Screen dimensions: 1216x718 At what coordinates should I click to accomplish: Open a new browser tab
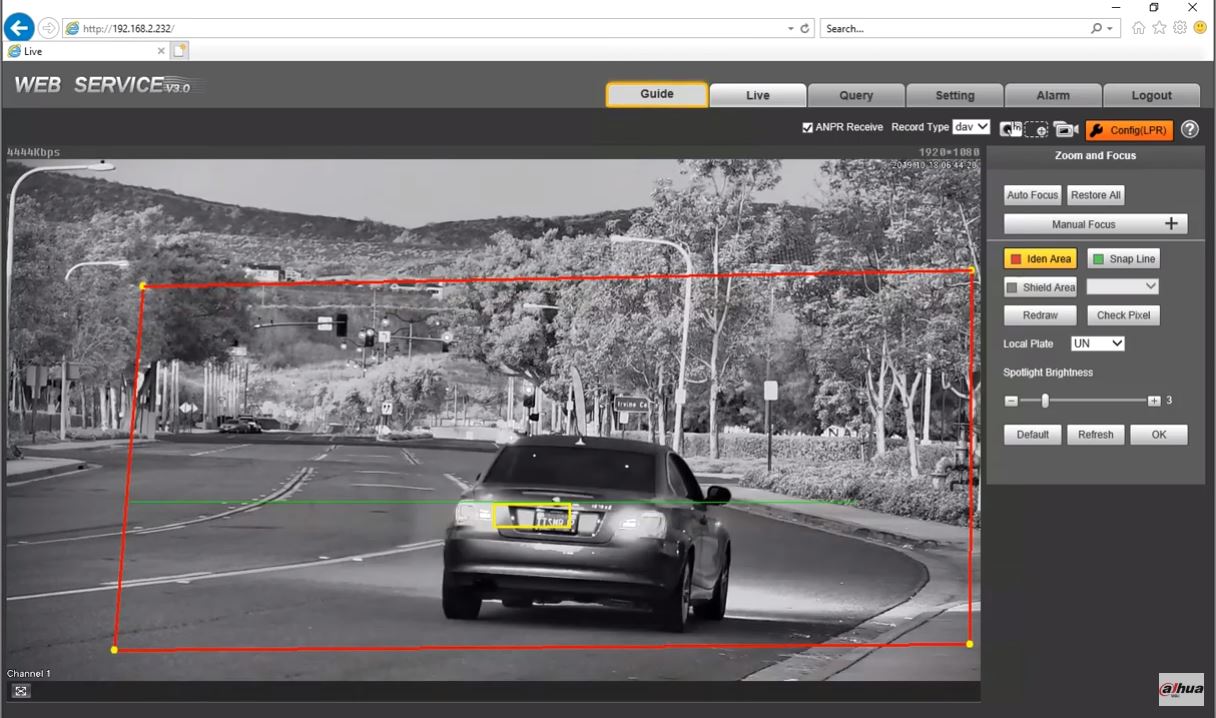coord(179,51)
